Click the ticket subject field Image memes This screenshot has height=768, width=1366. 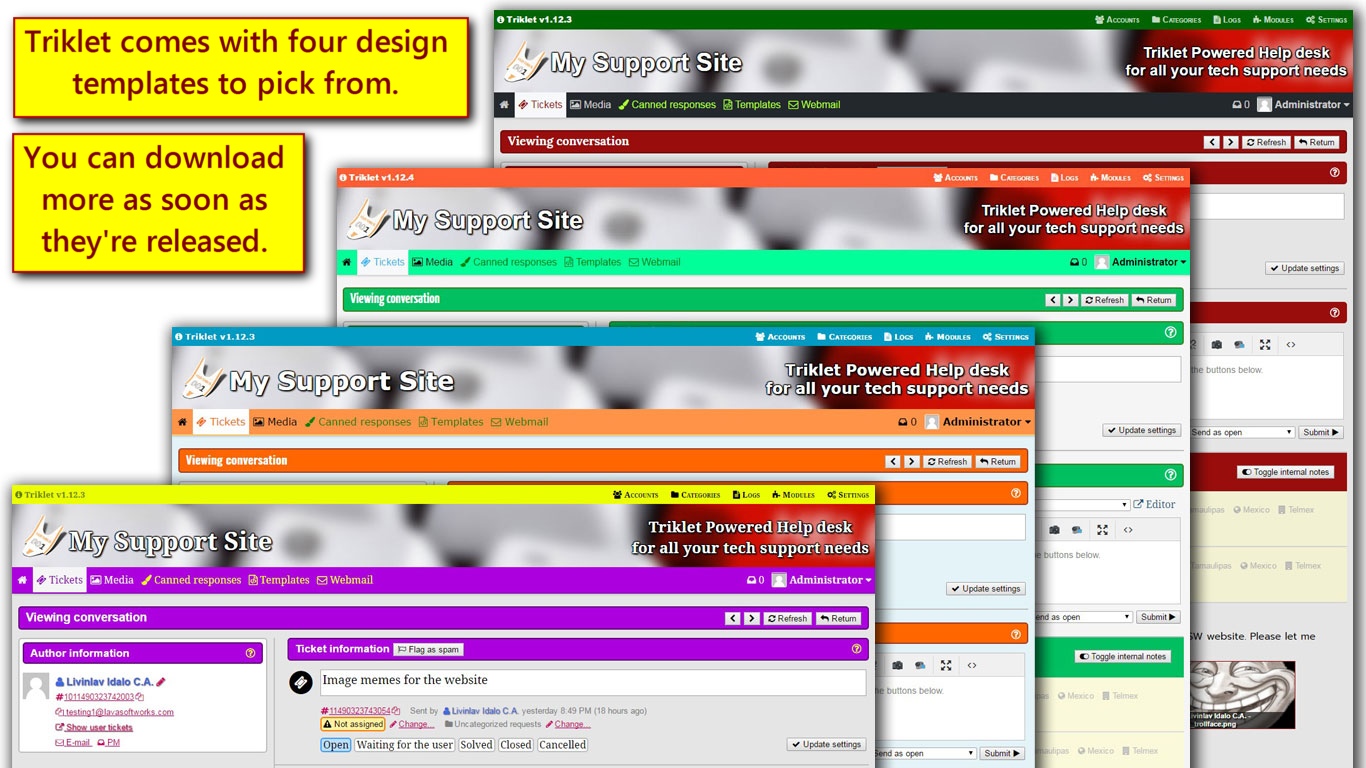592,681
